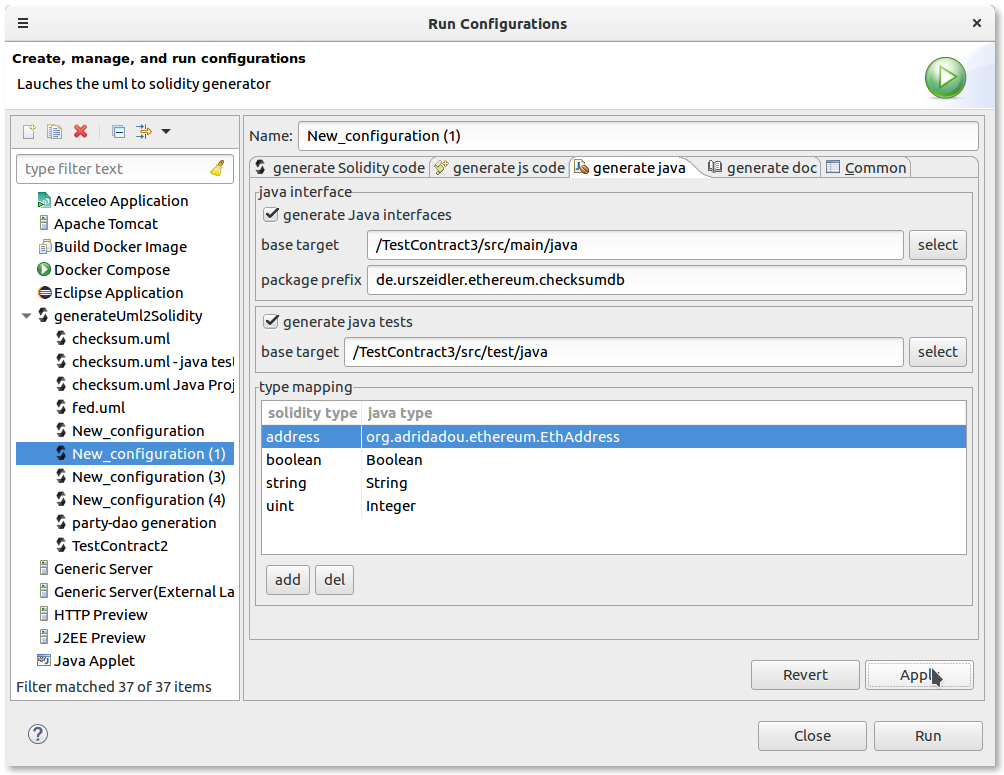
Task: Click the duplicate configuration icon
Action: tap(54, 132)
